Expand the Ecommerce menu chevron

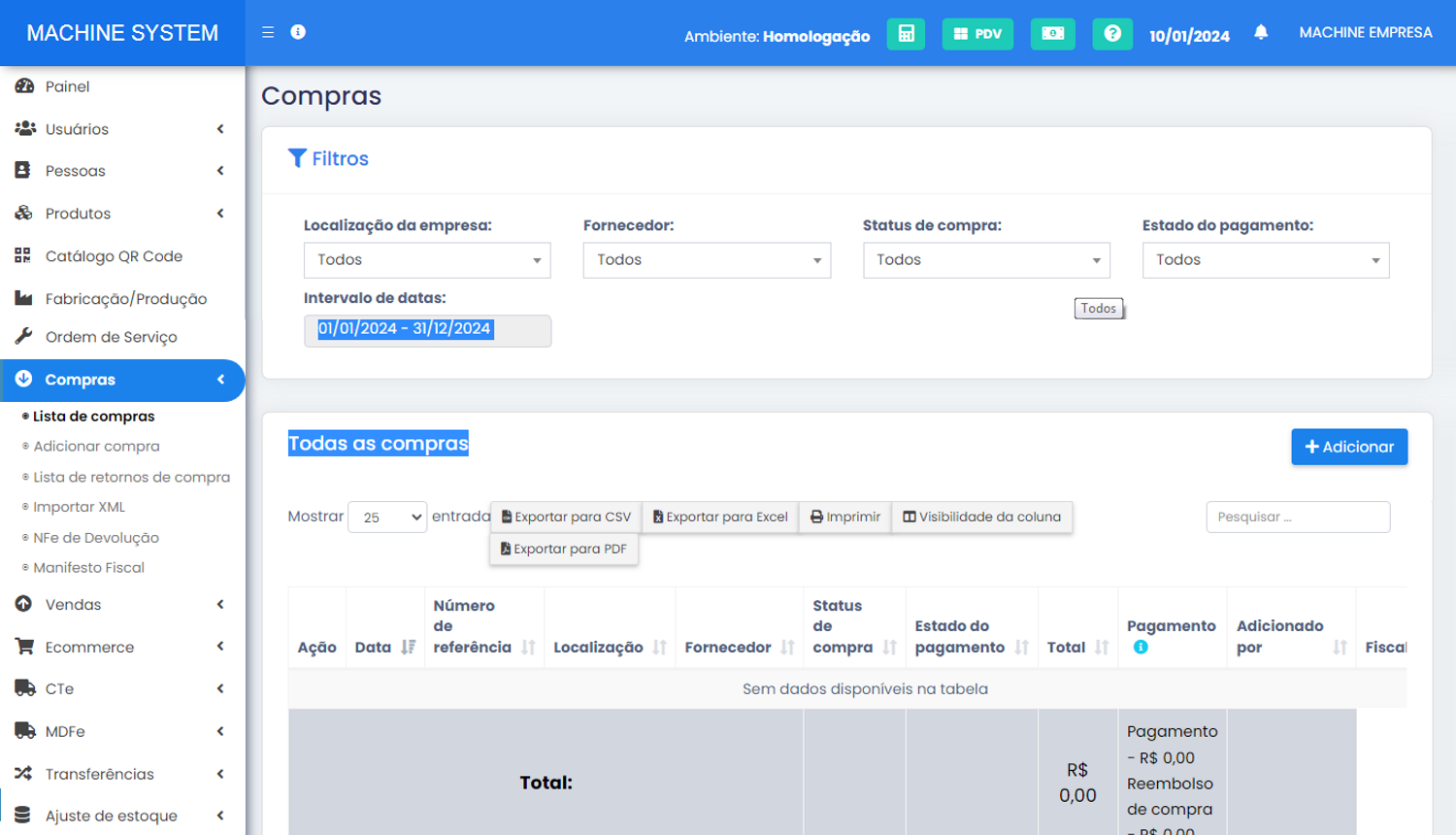click(x=220, y=646)
